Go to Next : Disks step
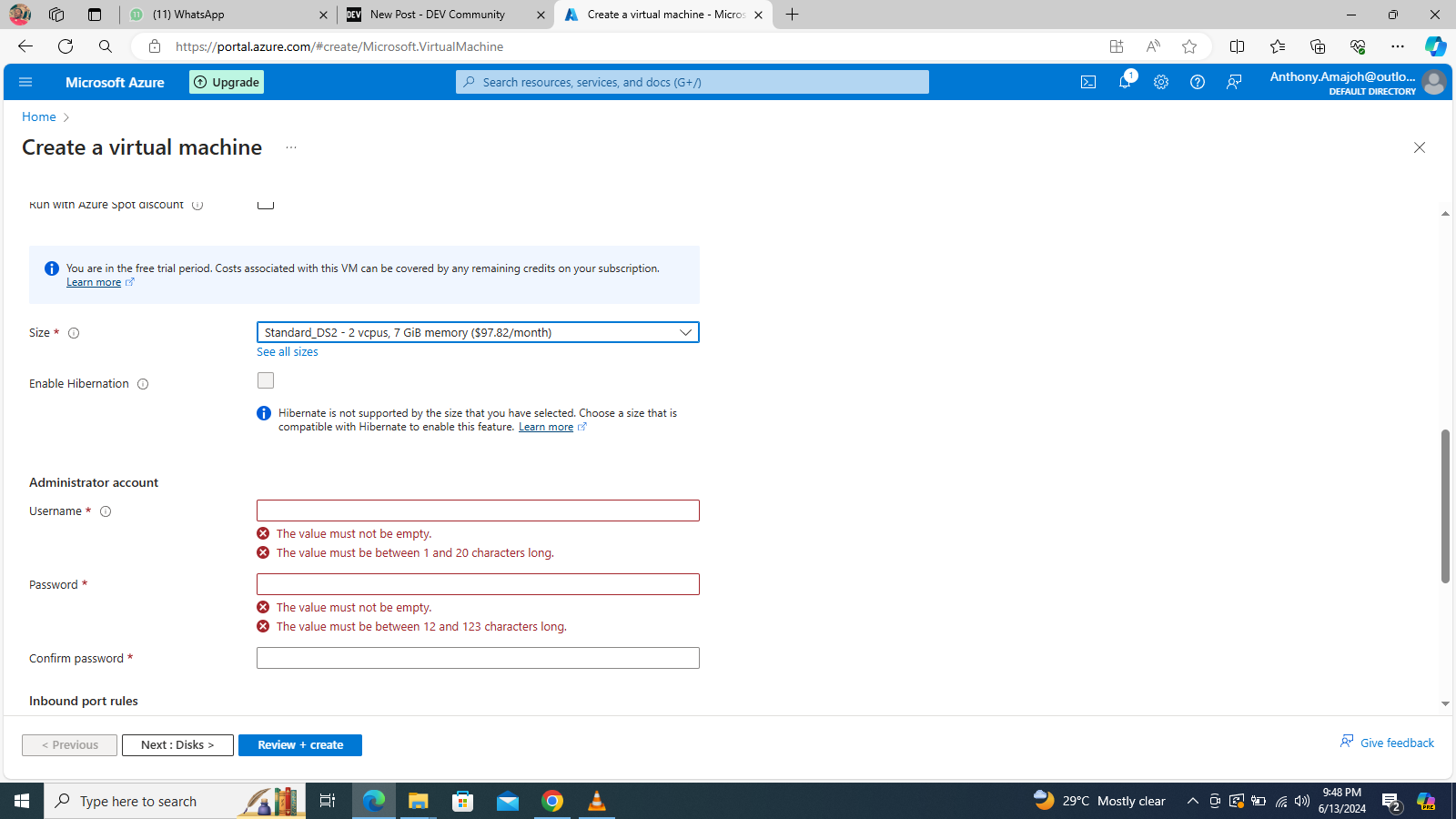 coord(177,745)
